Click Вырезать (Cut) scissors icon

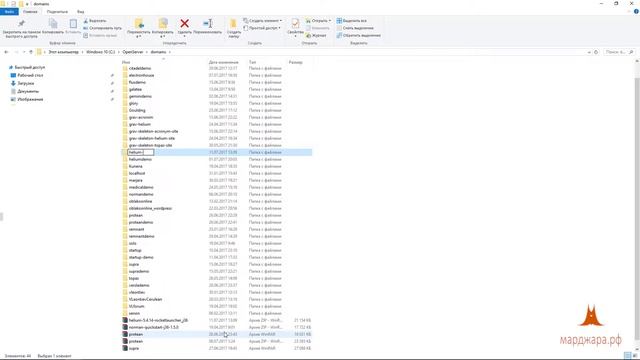click(x=86, y=20)
